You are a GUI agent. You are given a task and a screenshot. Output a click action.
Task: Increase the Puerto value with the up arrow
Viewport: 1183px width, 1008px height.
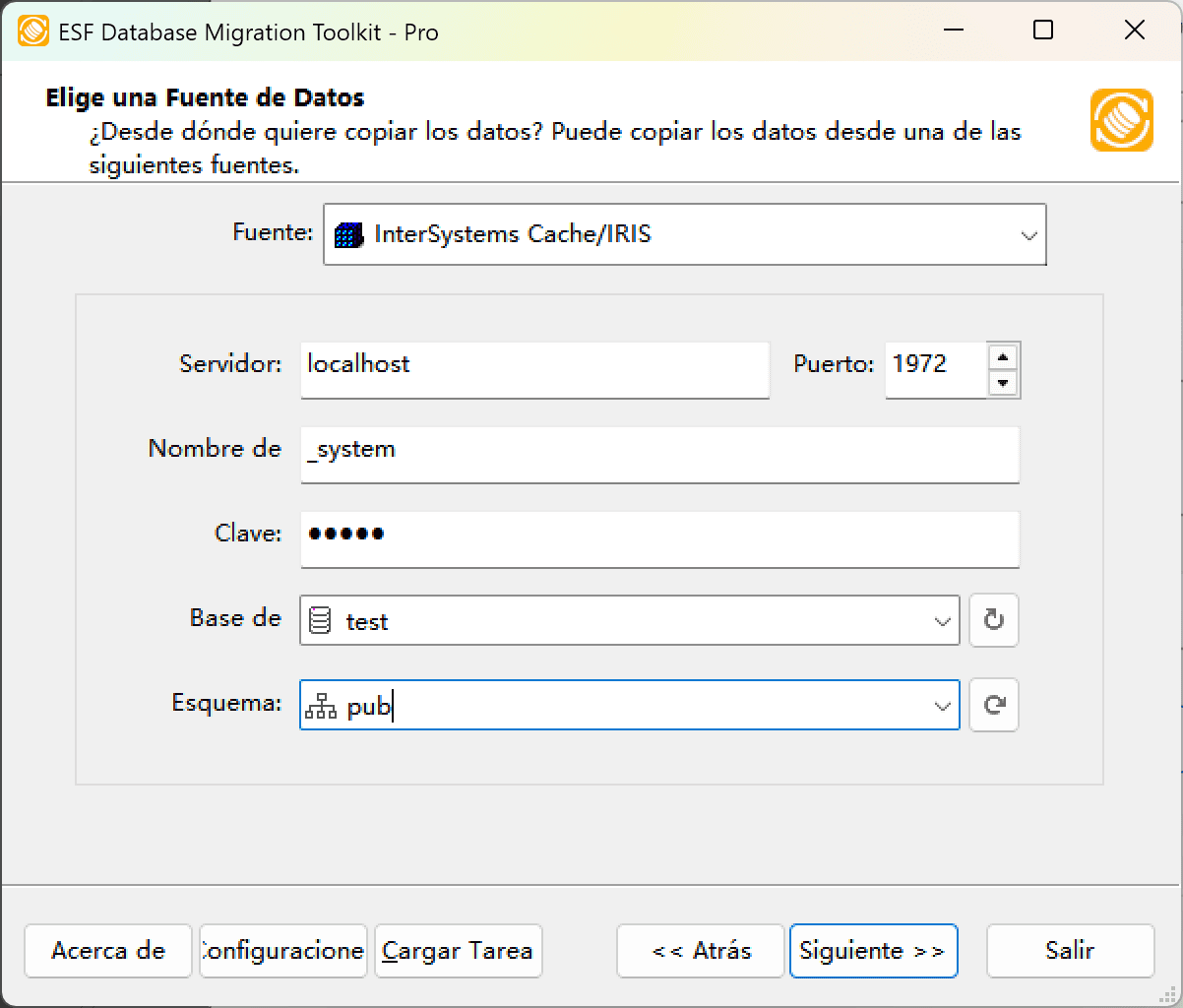tap(1004, 356)
